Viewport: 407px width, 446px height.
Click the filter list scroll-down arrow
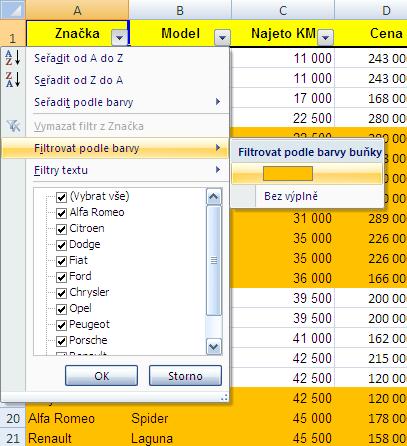coord(213,347)
